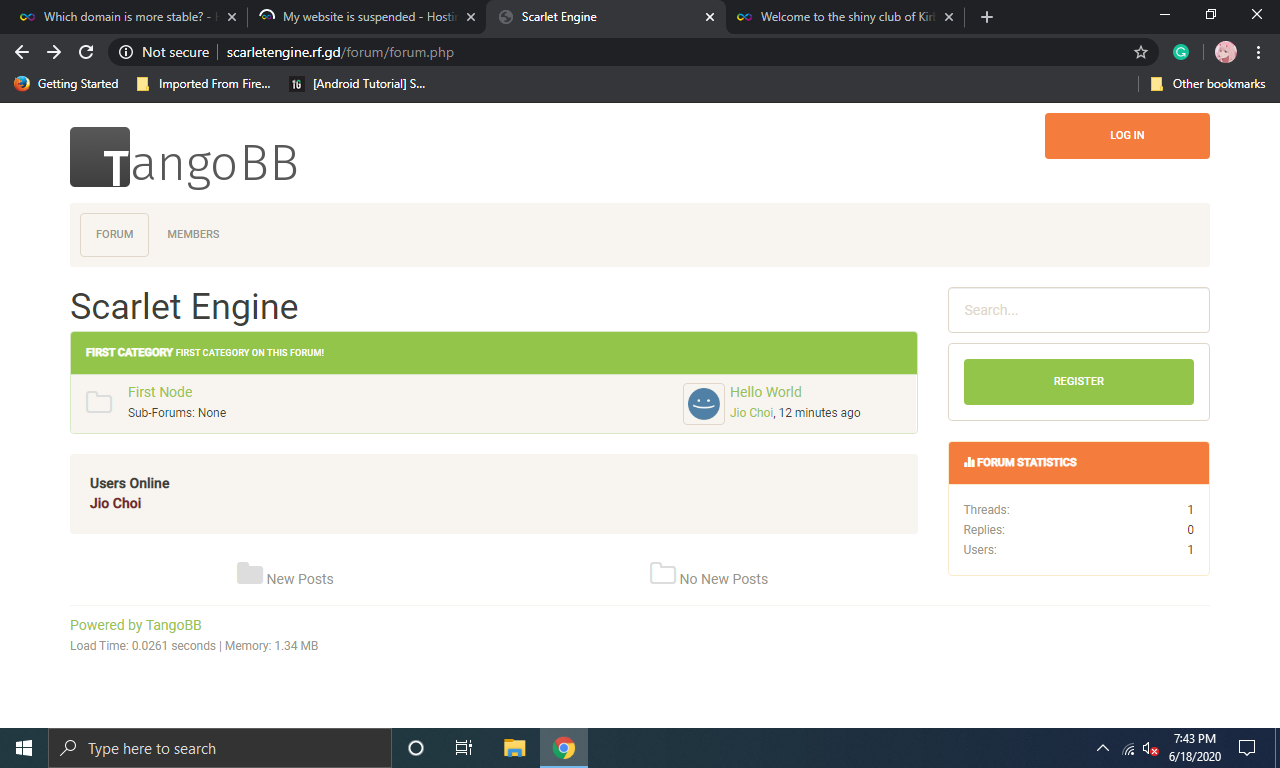
Task: Show hidden system tray icons
Action: [1103, 748]
